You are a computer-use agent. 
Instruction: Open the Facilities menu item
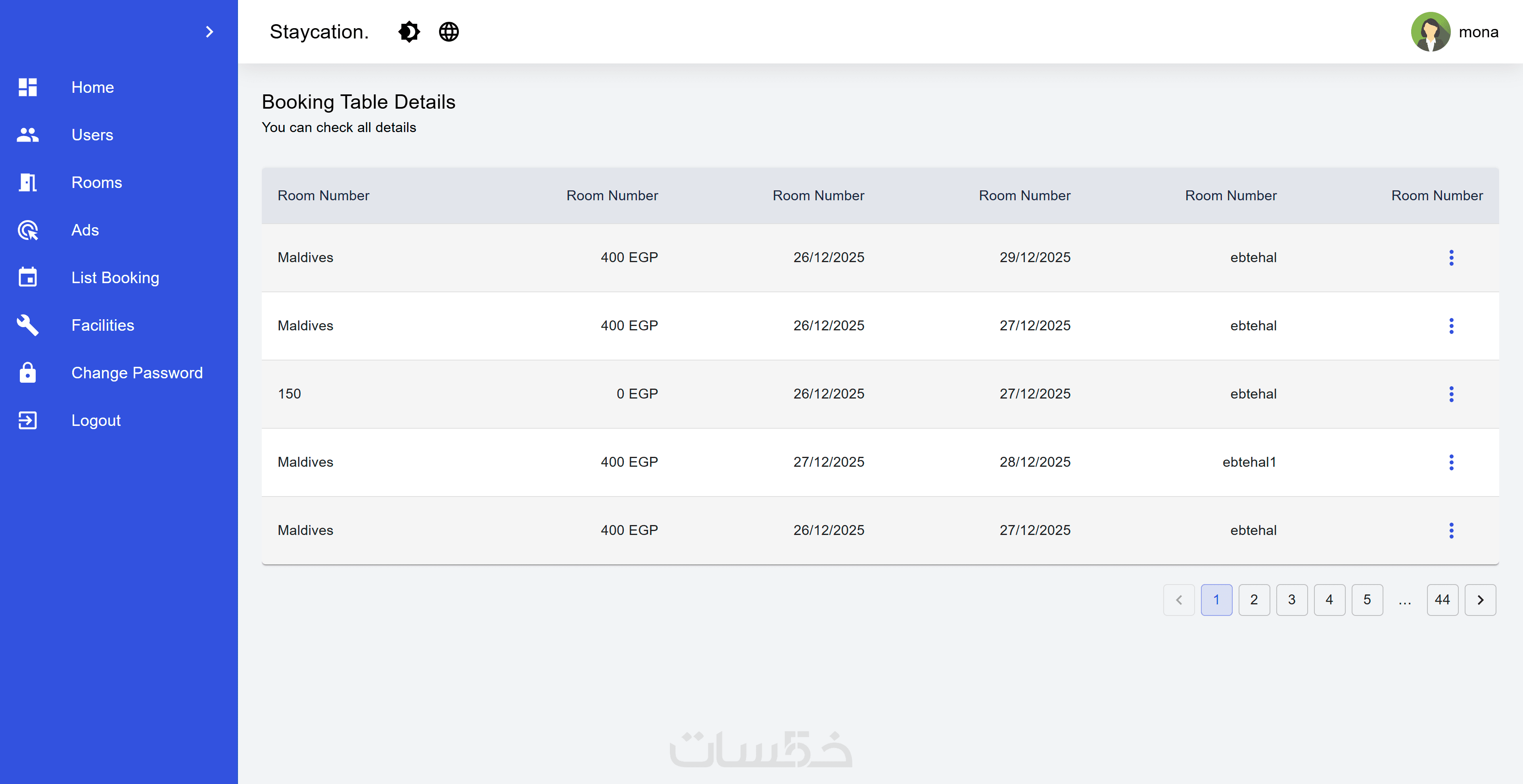click(x=103, y=325)
